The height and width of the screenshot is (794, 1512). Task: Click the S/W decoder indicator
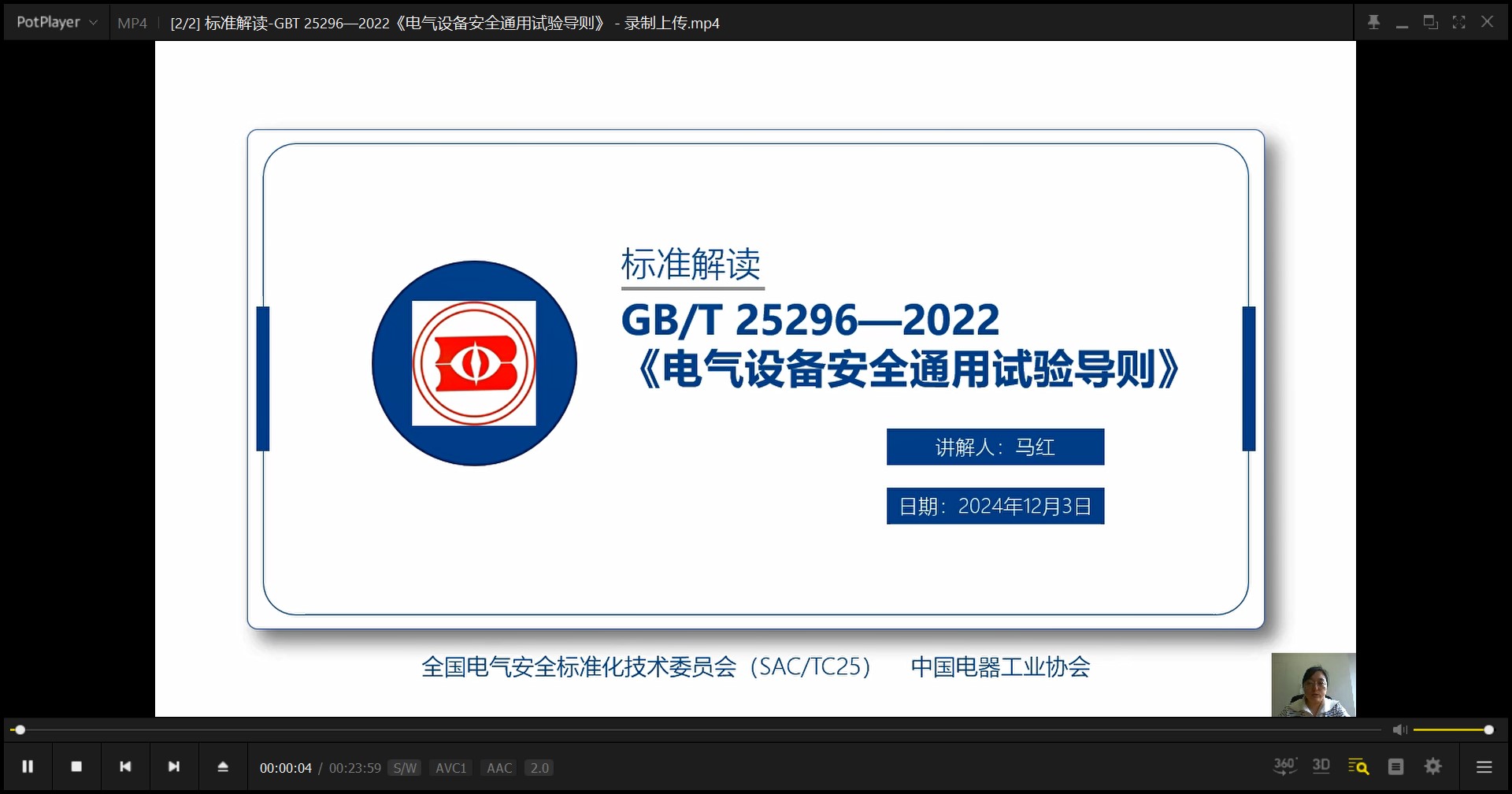[405, 768]
